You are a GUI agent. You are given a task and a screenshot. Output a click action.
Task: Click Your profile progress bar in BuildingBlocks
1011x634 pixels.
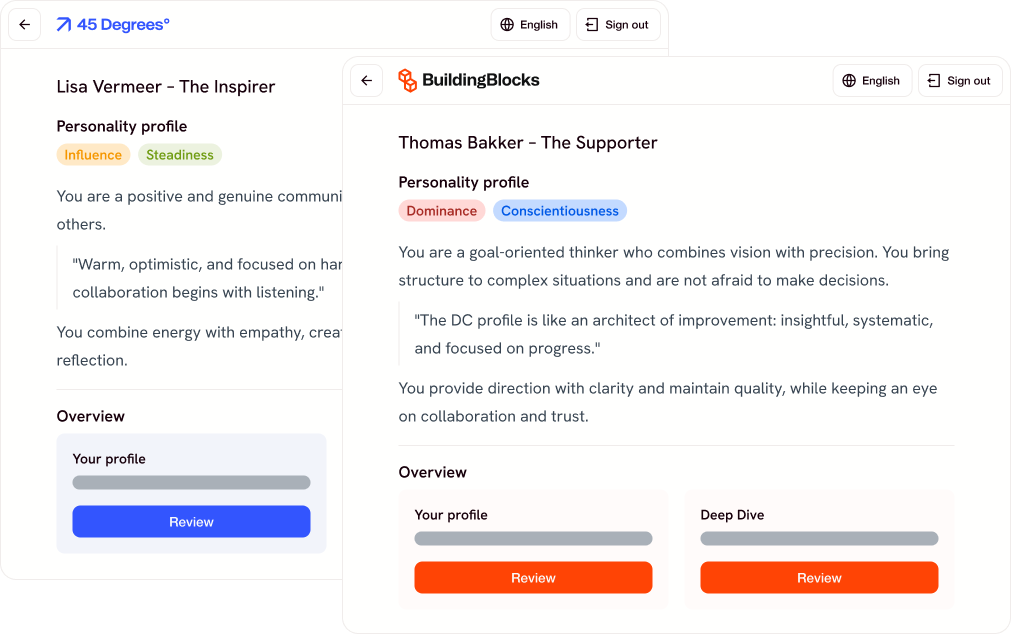[x=533, y=539]
